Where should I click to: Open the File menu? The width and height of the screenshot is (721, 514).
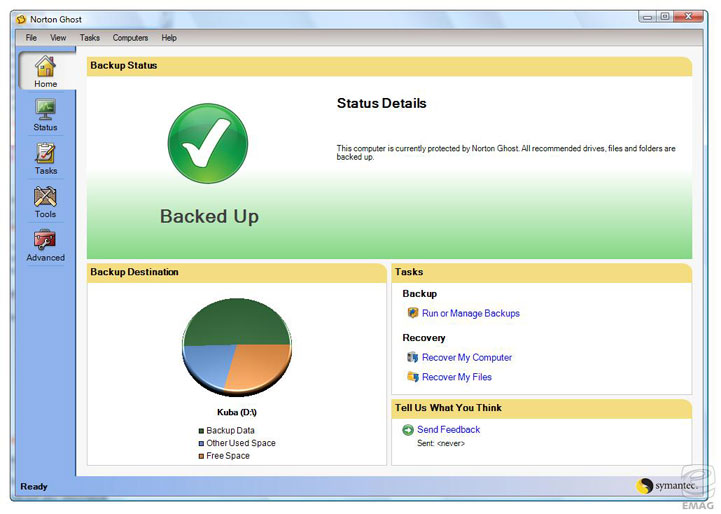31,38
